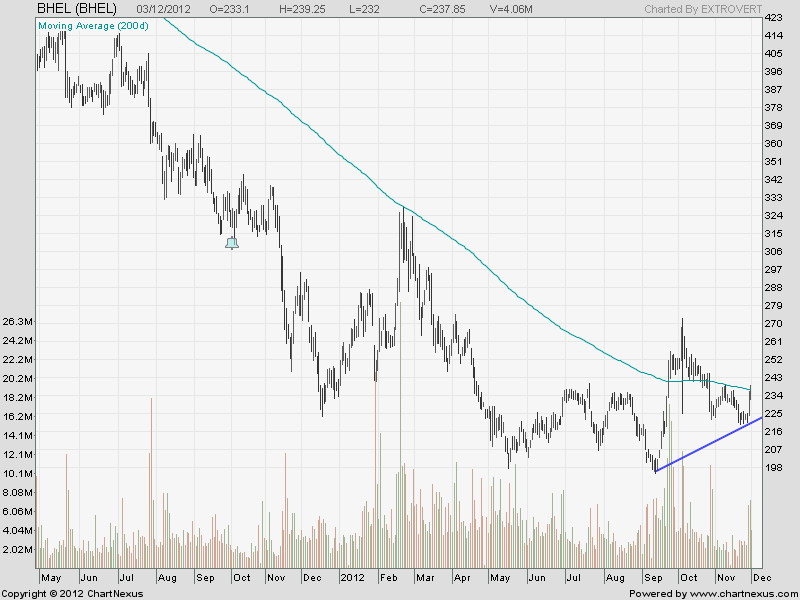Click the Copyright 2012 ChartNexus text
This screenshot has width=800, height=600.
click(x=72, y=593)
